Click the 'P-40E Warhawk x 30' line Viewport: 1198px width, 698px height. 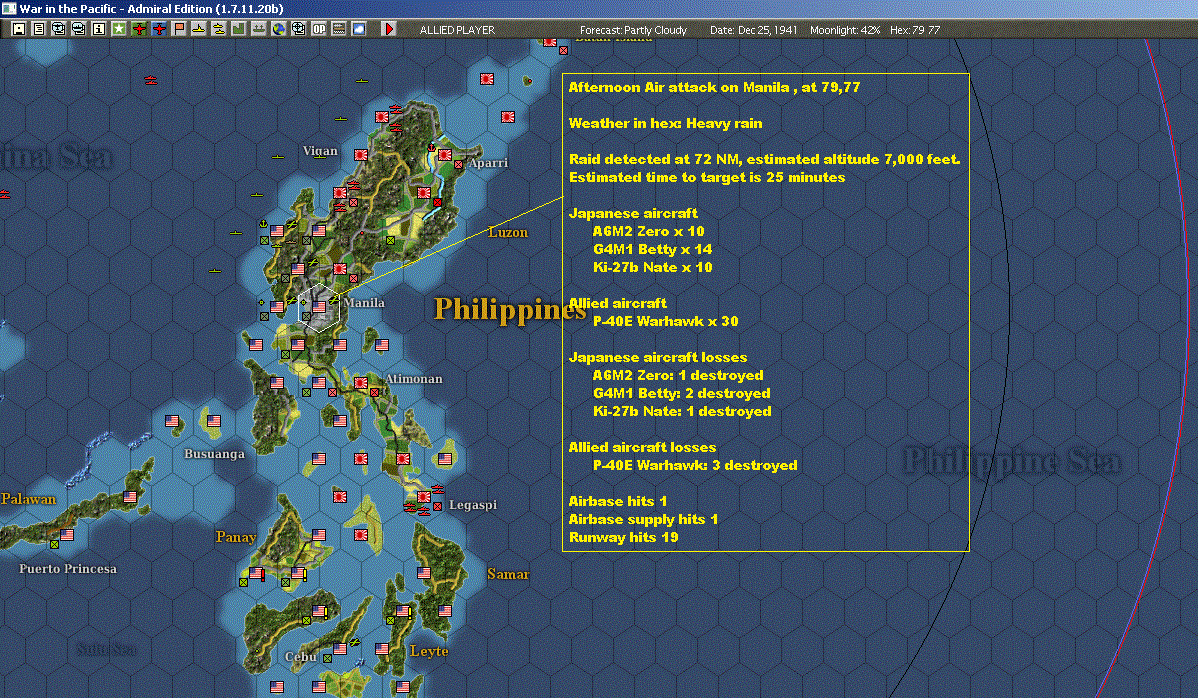coord(665,321)
